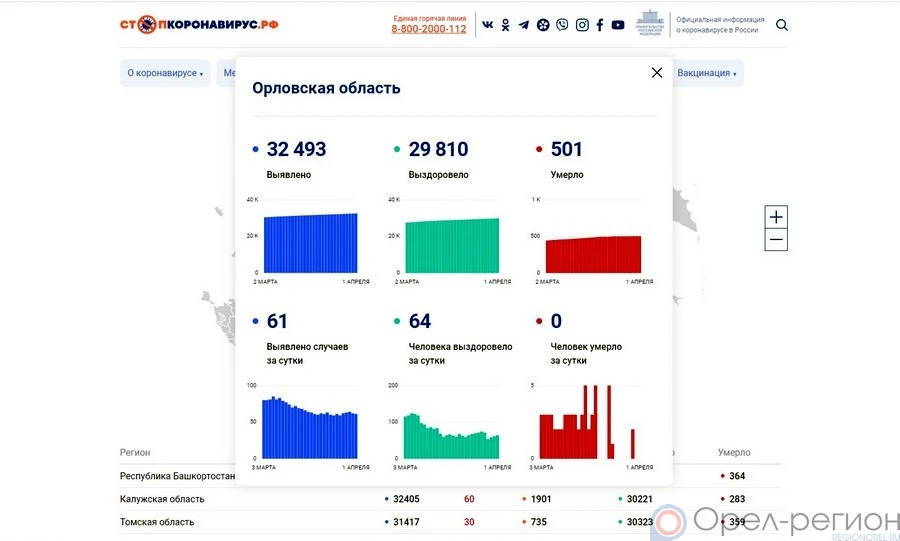
Task: Open the Telegram channel icon
Action: (x=524, y=25)
